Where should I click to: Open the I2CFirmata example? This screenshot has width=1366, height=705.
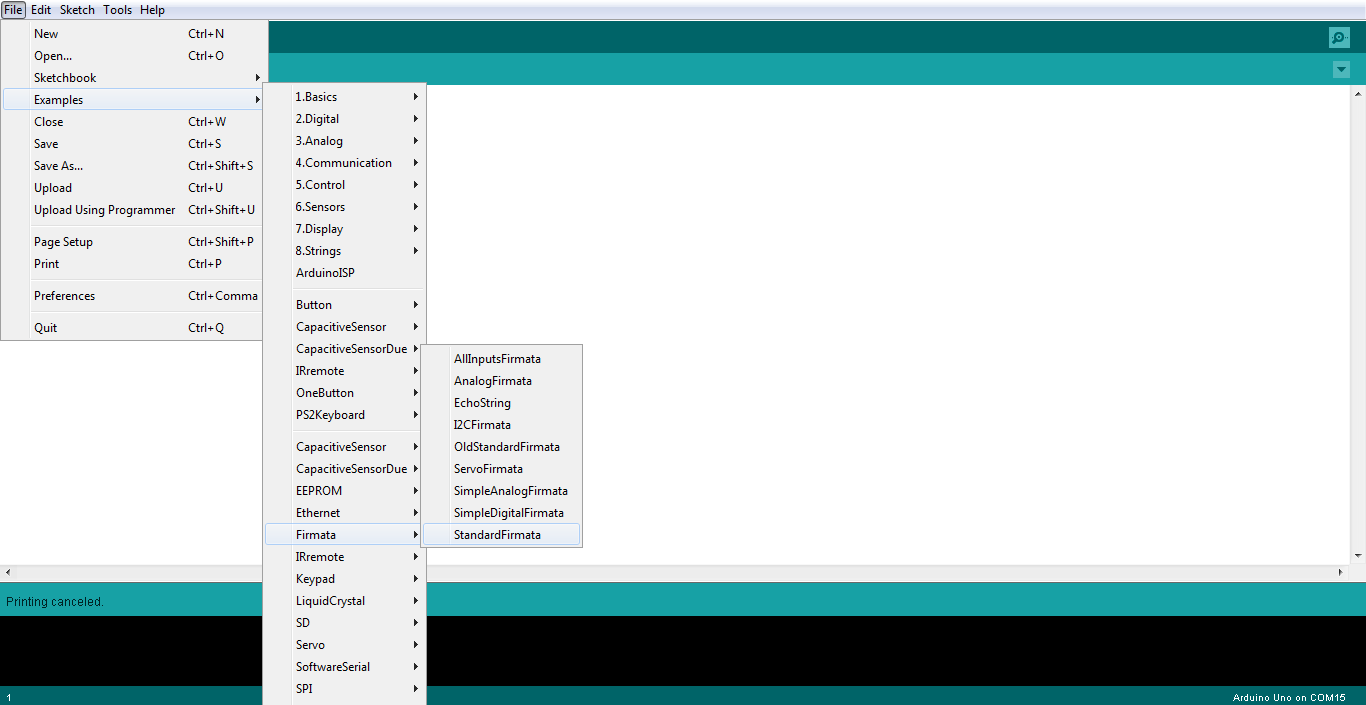click(483, 424)
